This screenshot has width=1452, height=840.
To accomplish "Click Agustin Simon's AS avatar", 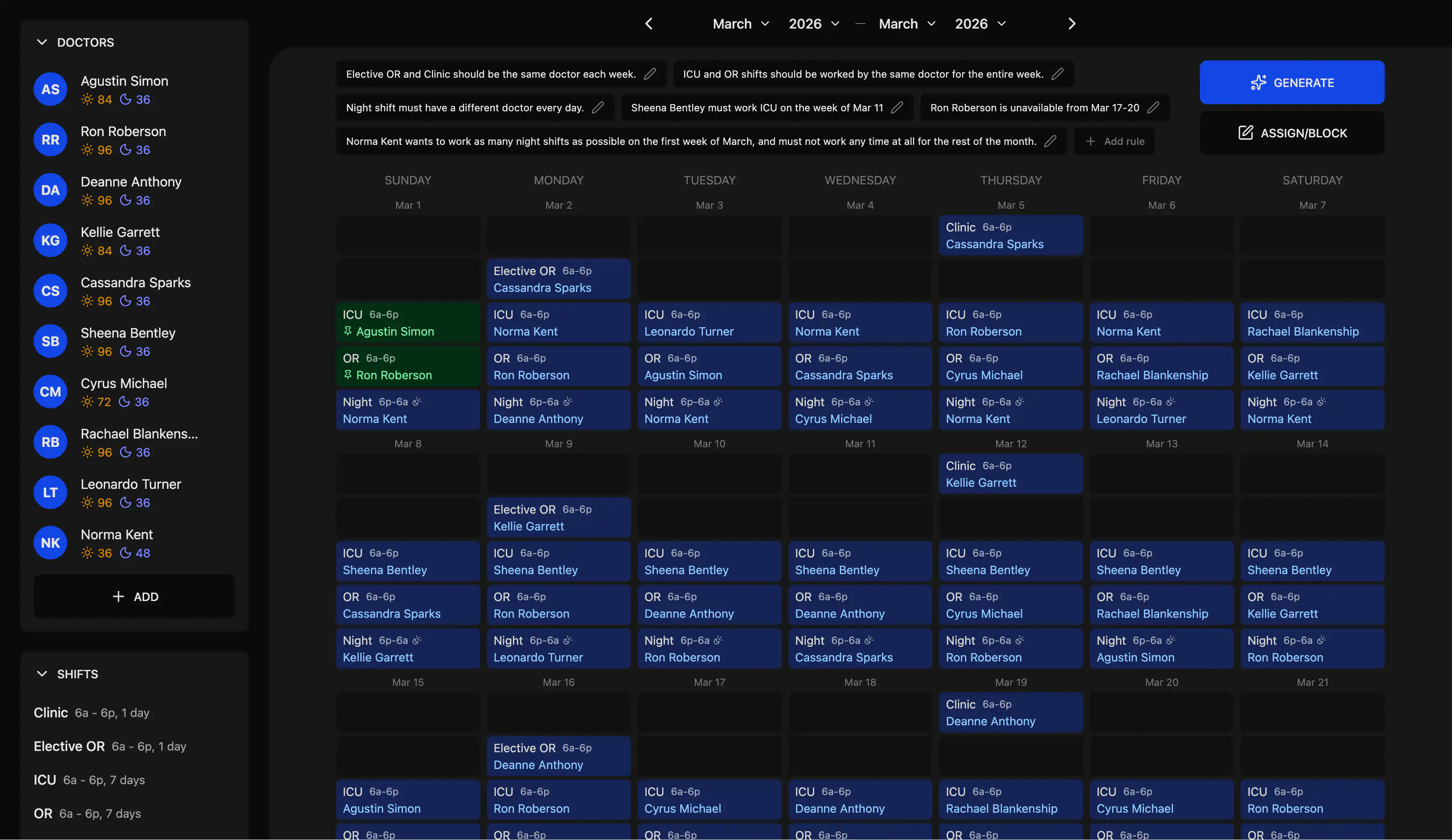I will click(x=50, y=89).
